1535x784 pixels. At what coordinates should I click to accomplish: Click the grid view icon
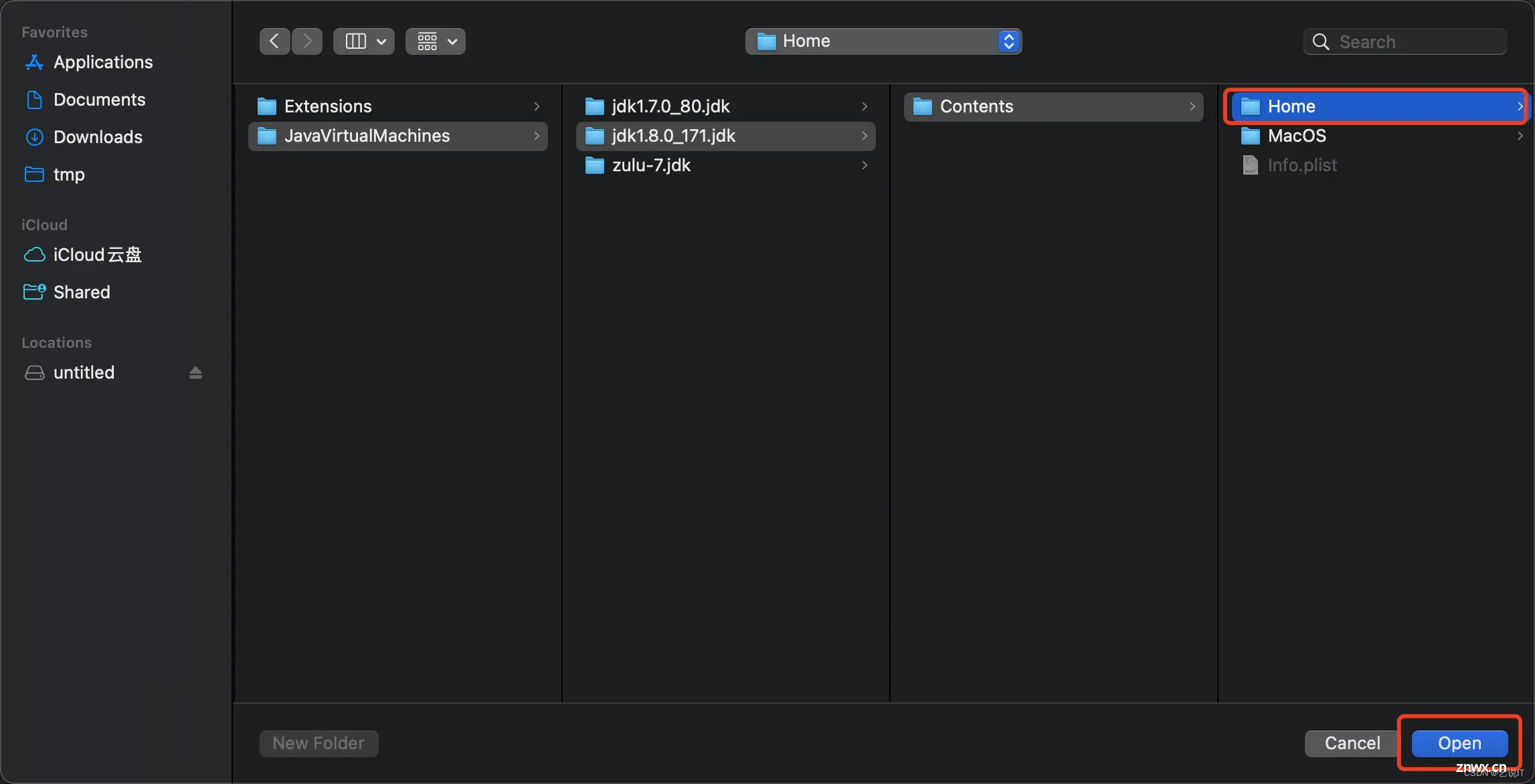(427, 41)
